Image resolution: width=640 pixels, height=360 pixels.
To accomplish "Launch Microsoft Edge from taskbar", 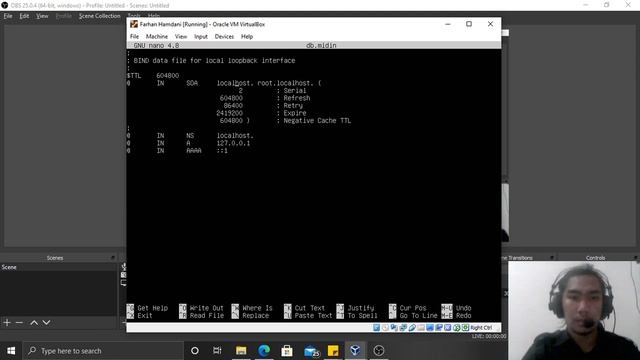I will [264, 351].
